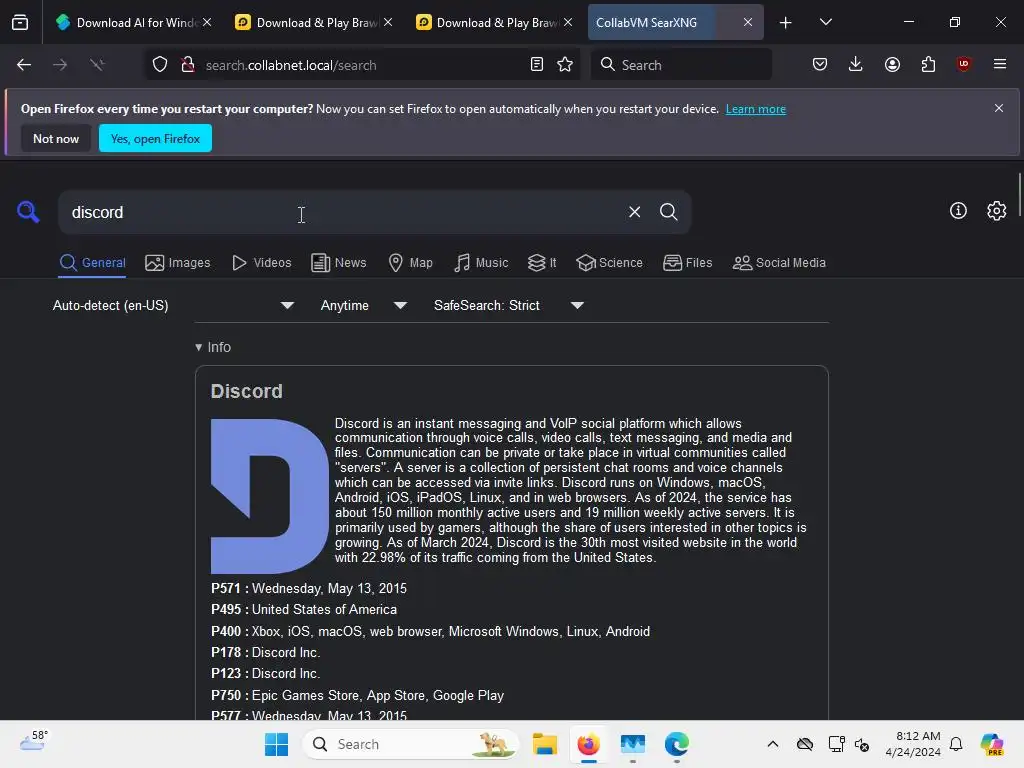Open Anytime time range dropdown
Image resolution: width=1024 pixels, height=768 pixels.
[364, 306]
